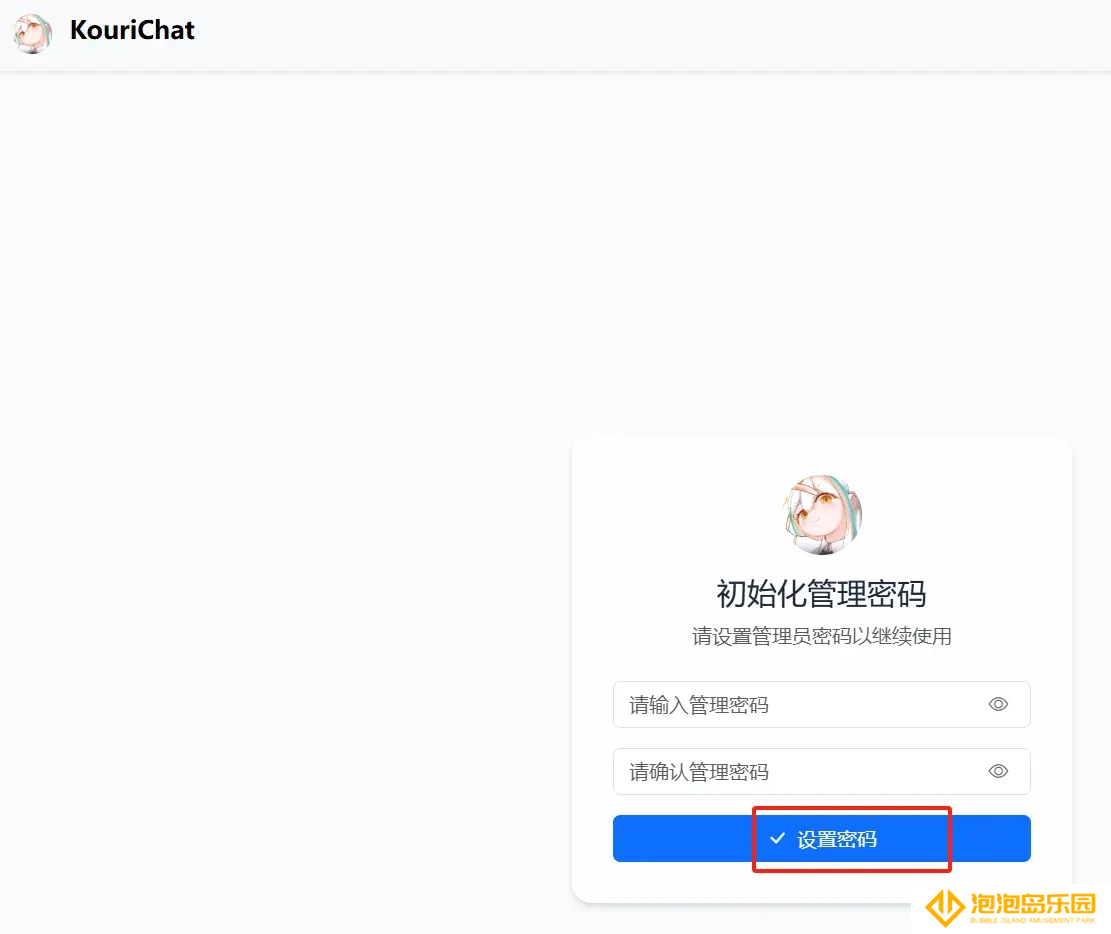This screenshot has height=934, width=1111.
Task: Click the checkmark icon on the blue button
Action: tap(778, 838)
